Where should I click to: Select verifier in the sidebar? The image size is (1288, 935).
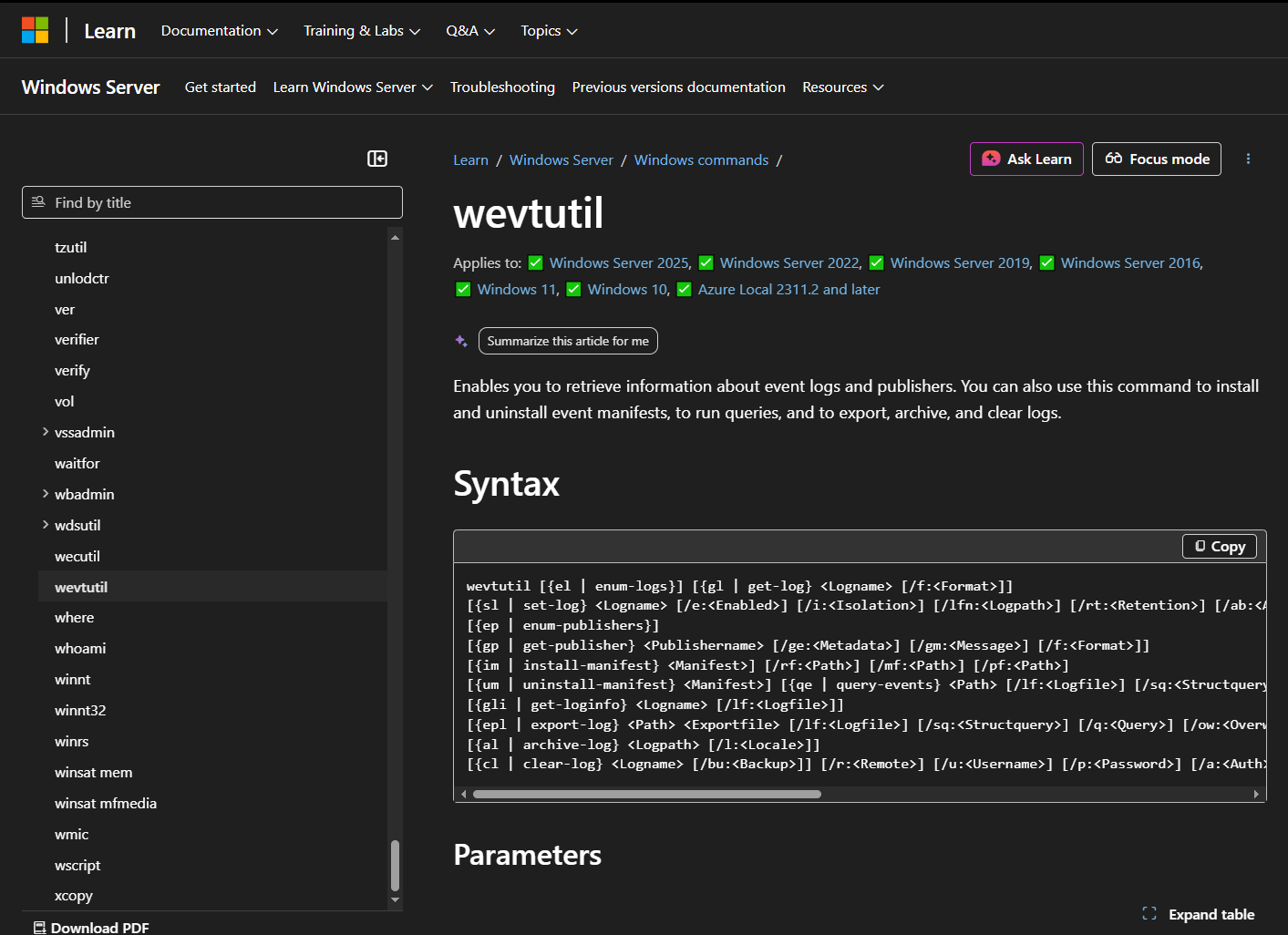pos(77,339)
